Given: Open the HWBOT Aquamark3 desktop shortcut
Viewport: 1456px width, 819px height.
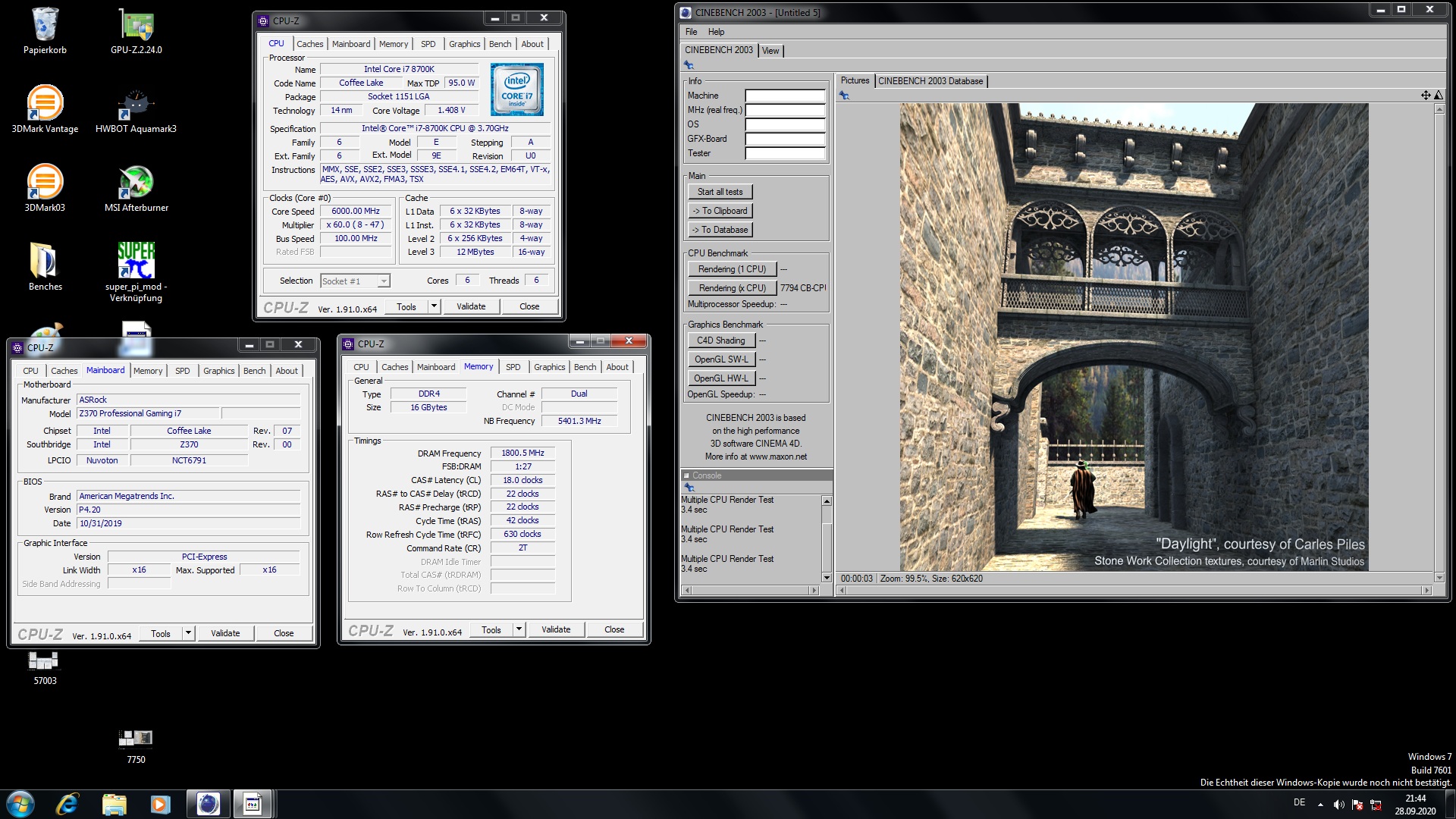Looking at the screenshot, I should [x=136, y=110].
